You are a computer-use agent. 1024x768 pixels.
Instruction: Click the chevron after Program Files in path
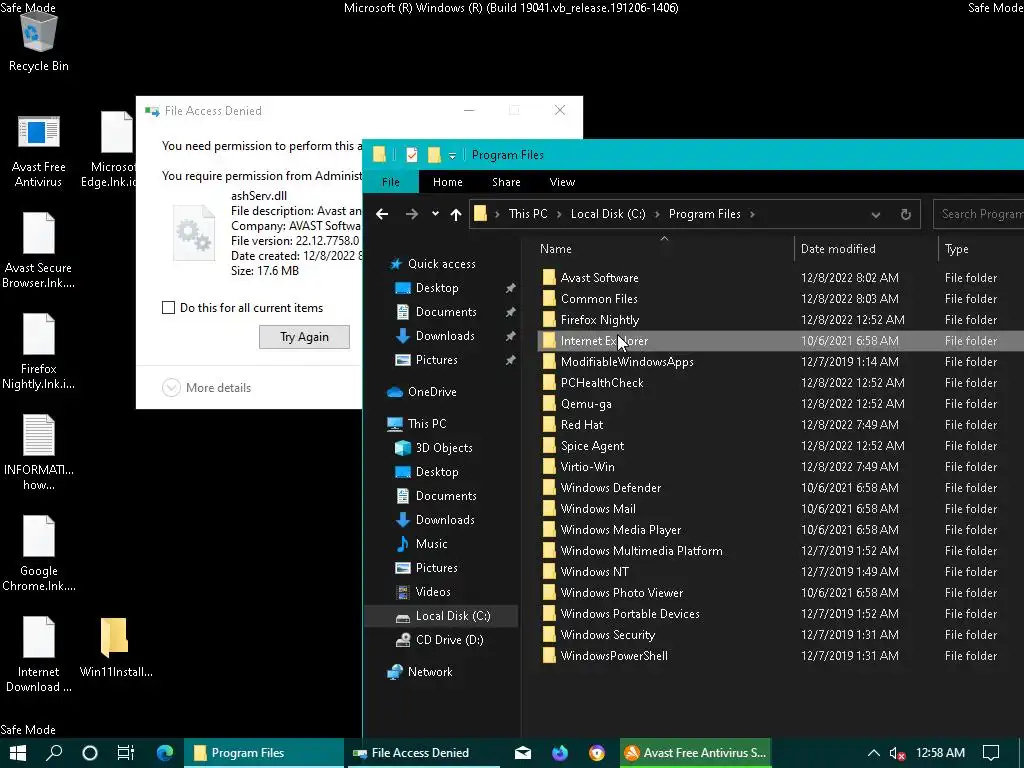[x=752, y=214]
